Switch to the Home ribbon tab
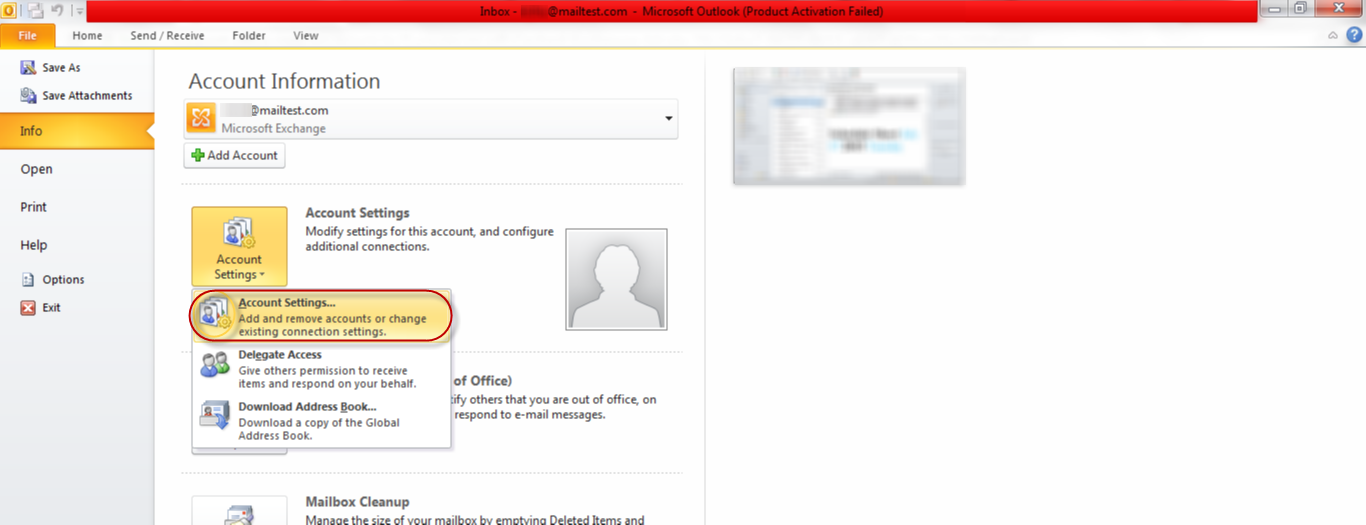 pyautogui.click(x=87, y=36)
